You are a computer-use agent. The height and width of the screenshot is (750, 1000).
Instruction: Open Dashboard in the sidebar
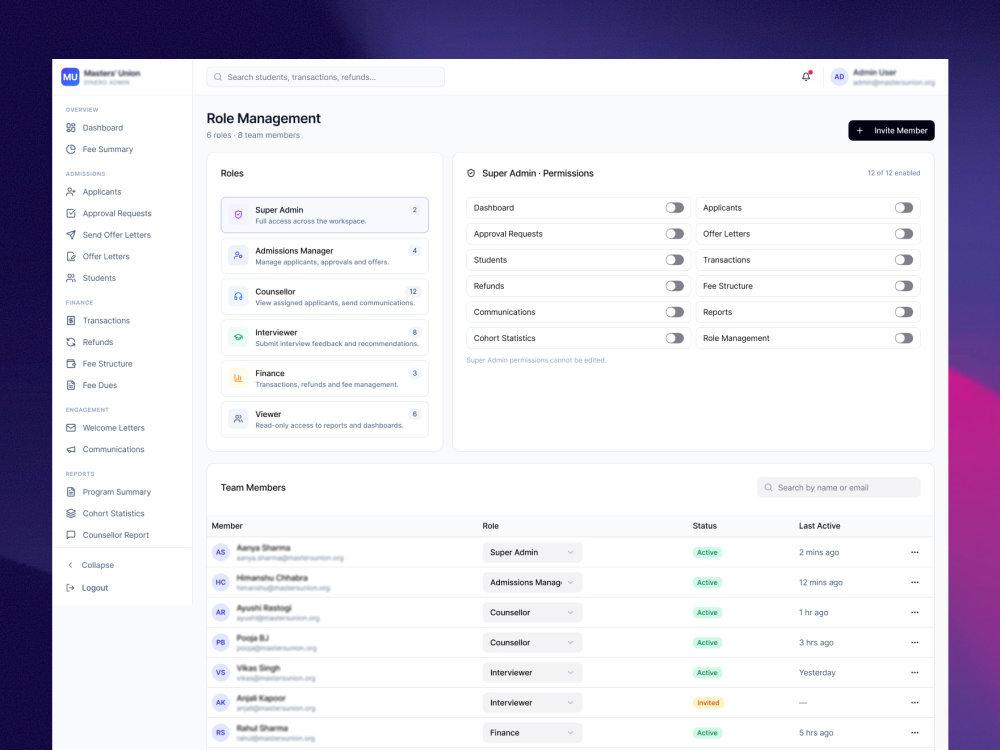point(94,128)
